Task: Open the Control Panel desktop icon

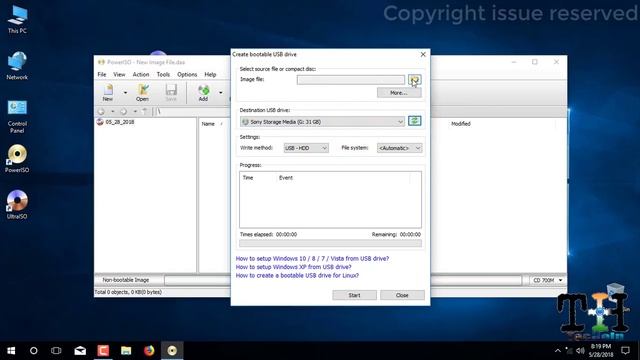Action: (x=17, y=116)
